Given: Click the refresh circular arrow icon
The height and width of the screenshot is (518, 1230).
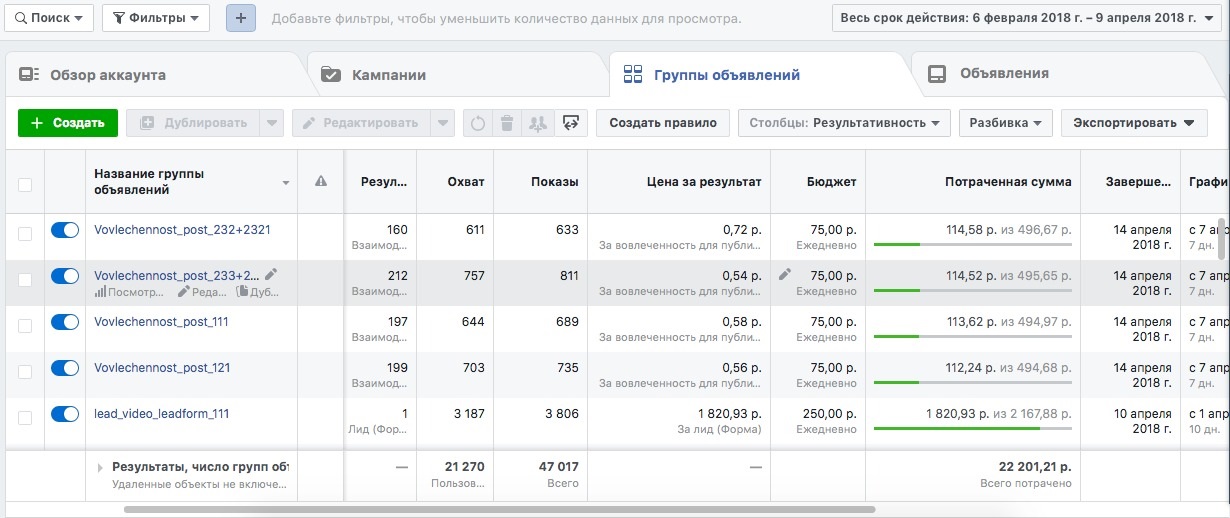Looking at the screenshot, I should click(478, 123).
